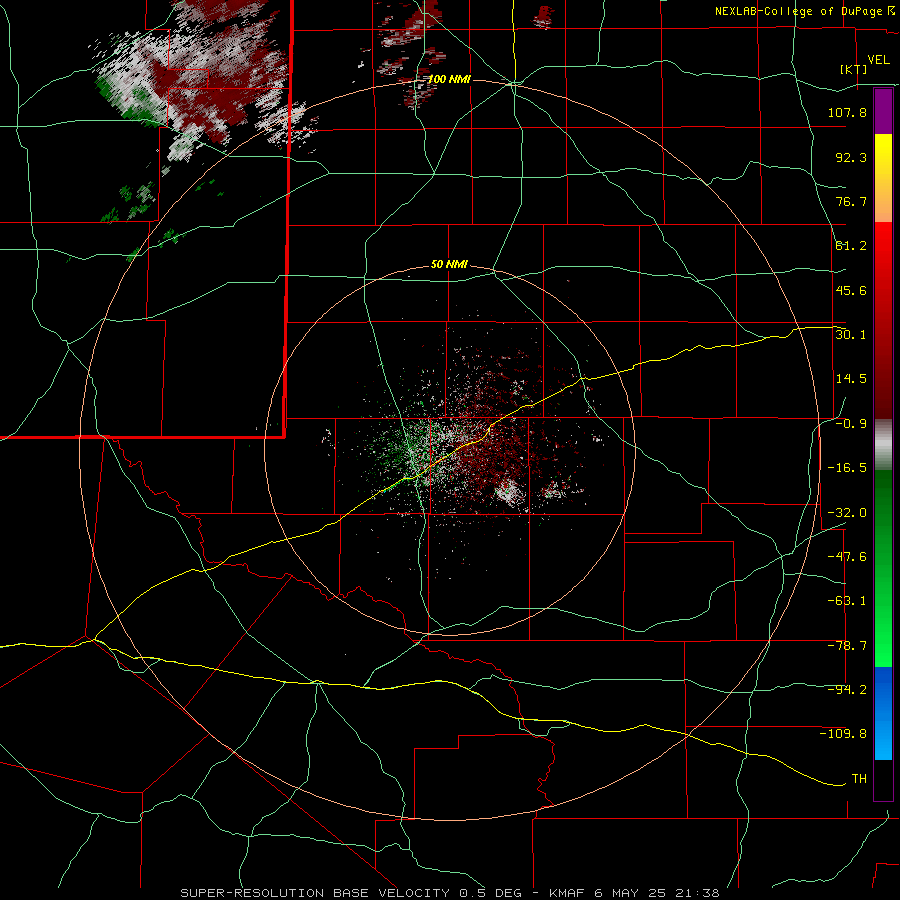Click the 92.3 legend value
The height and width of the screenshot is (900, 900).
point(851,157)
